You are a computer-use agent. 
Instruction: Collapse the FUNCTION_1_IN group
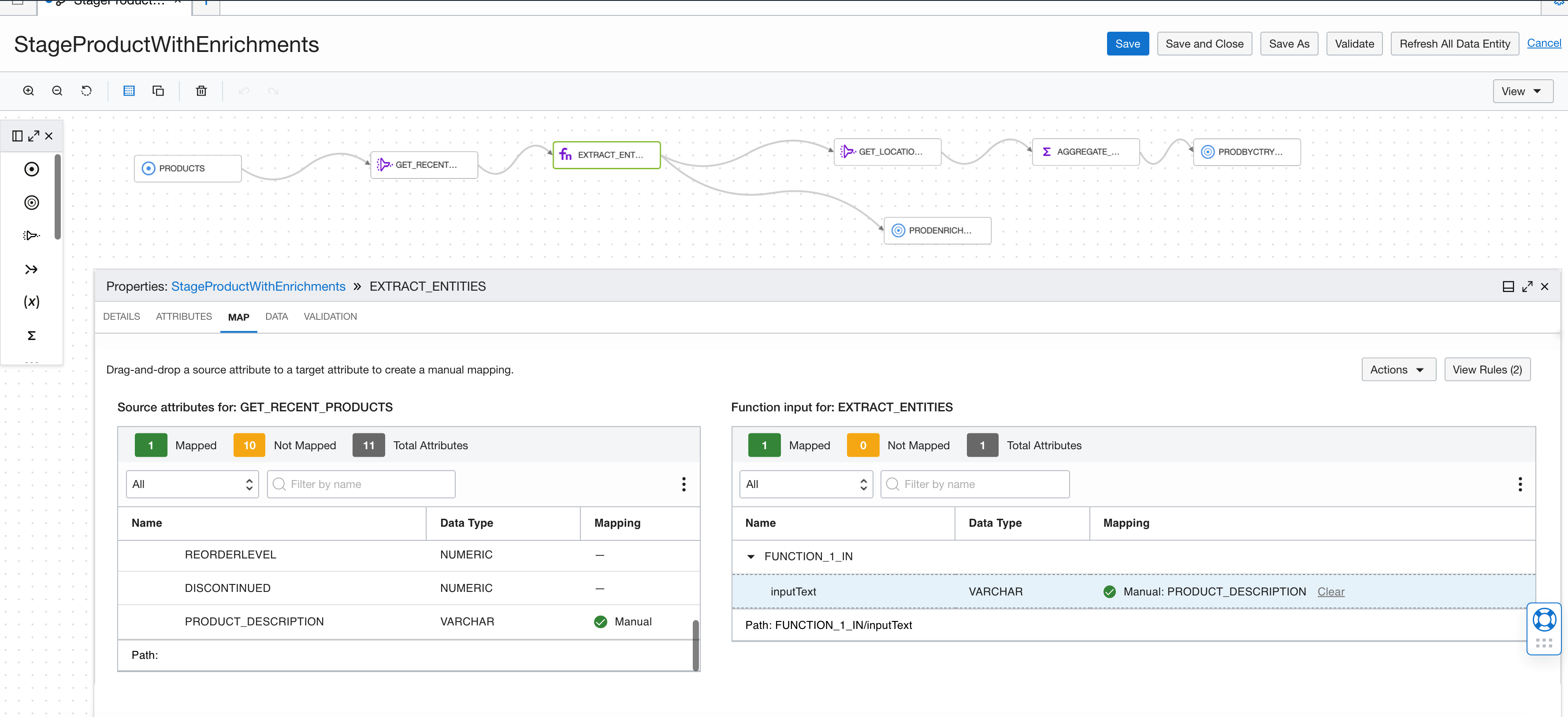pos(750,556)
